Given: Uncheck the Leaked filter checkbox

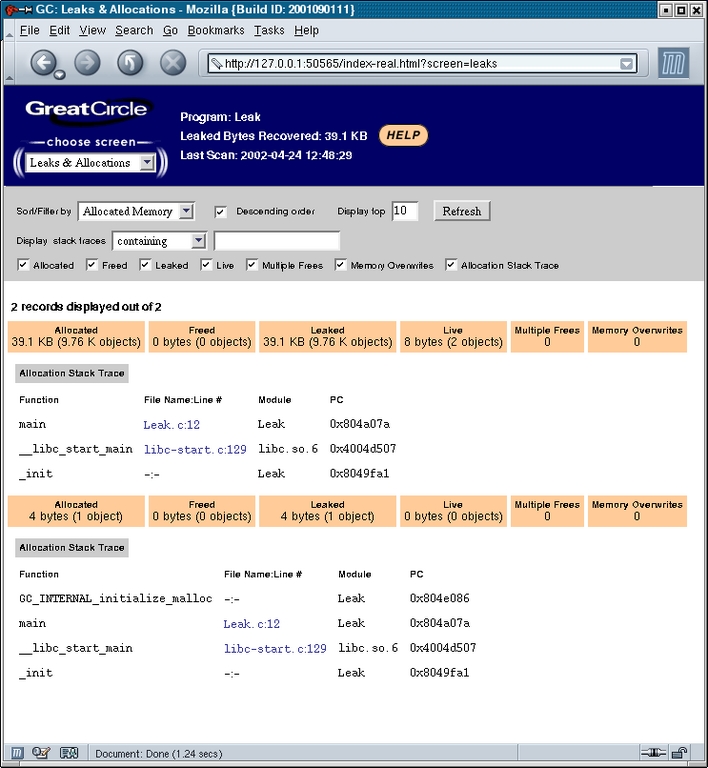Looking at the screenshot, I should tap(145, 265).
